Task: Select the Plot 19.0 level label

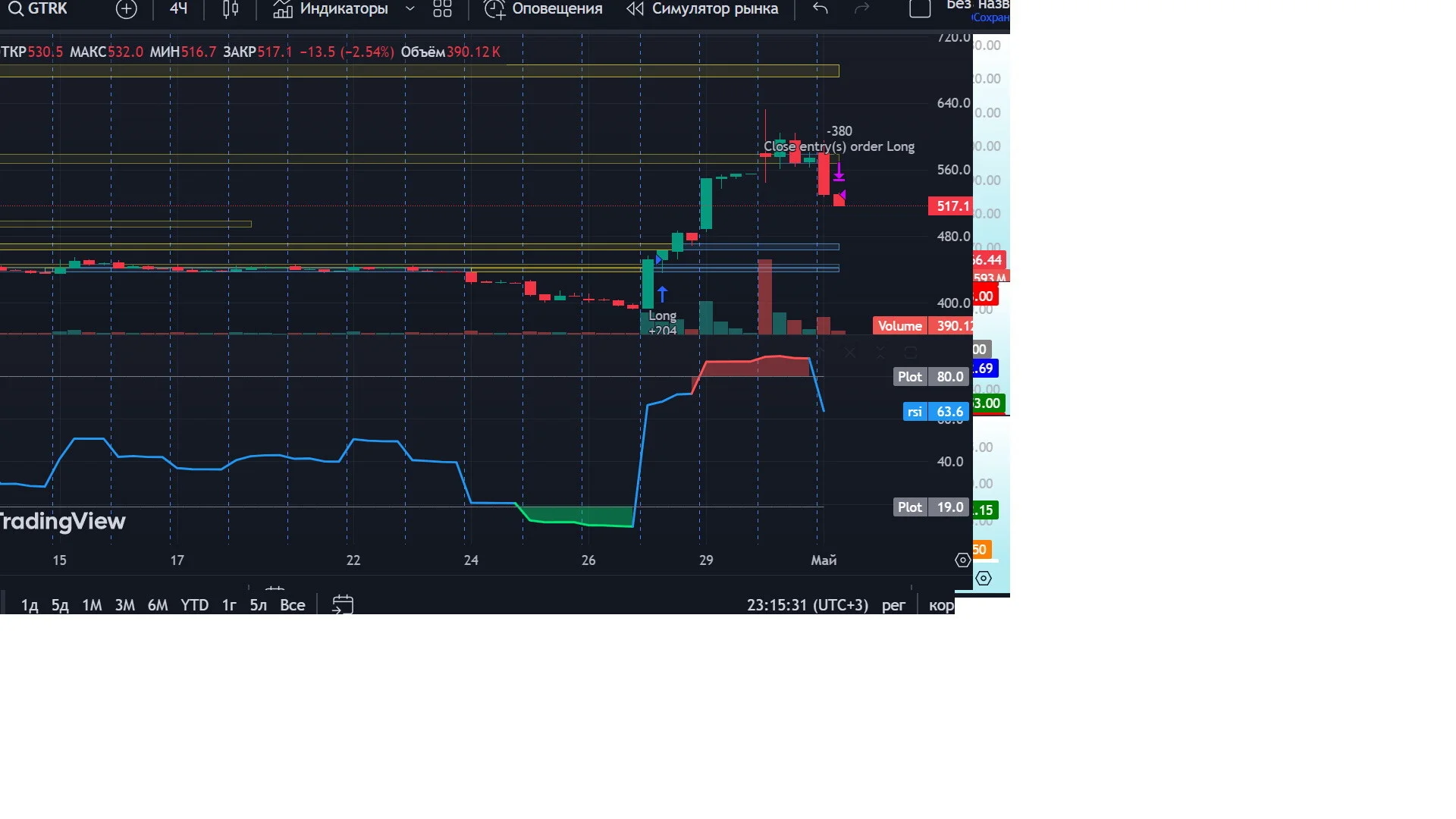Action: [931, 507]
